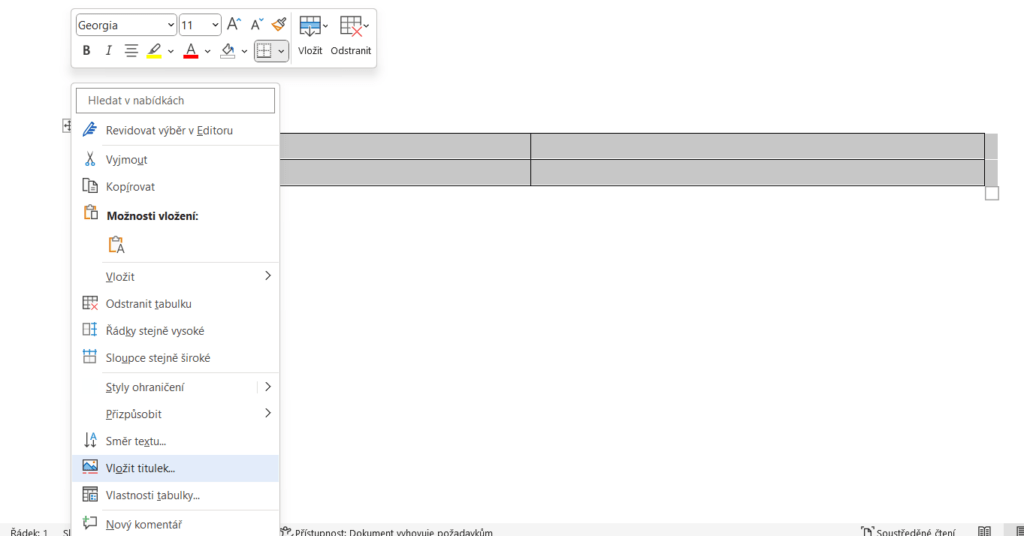Click the Vložit table insert icon
Screen dimensions: 1024x536
tap(310, 36)
